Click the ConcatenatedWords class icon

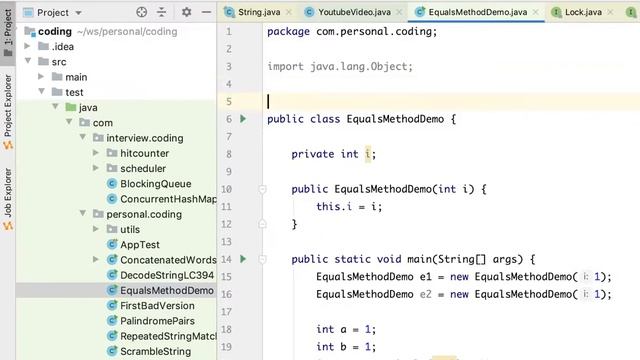(112, 260)
